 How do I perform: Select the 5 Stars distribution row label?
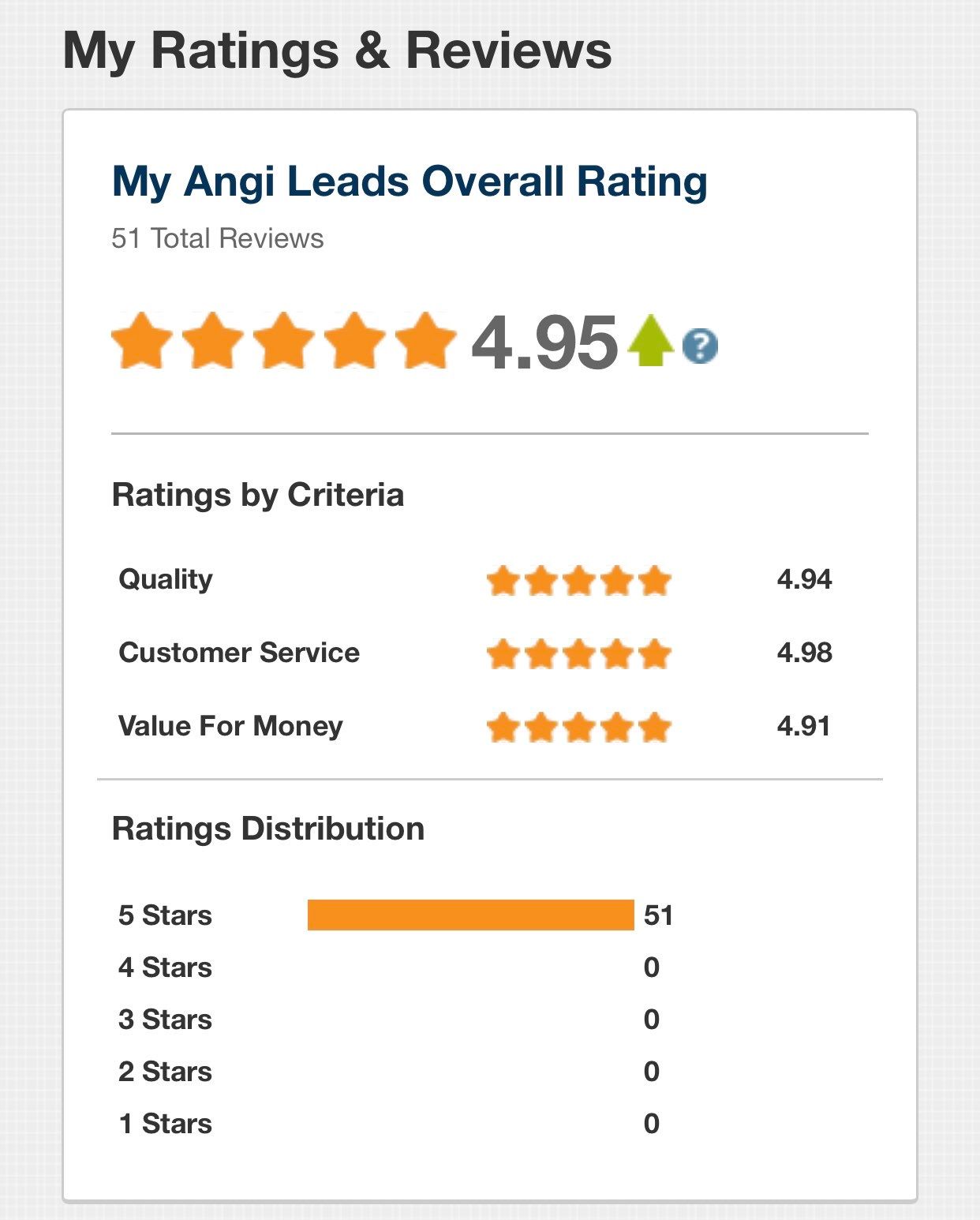click(165, 915)
